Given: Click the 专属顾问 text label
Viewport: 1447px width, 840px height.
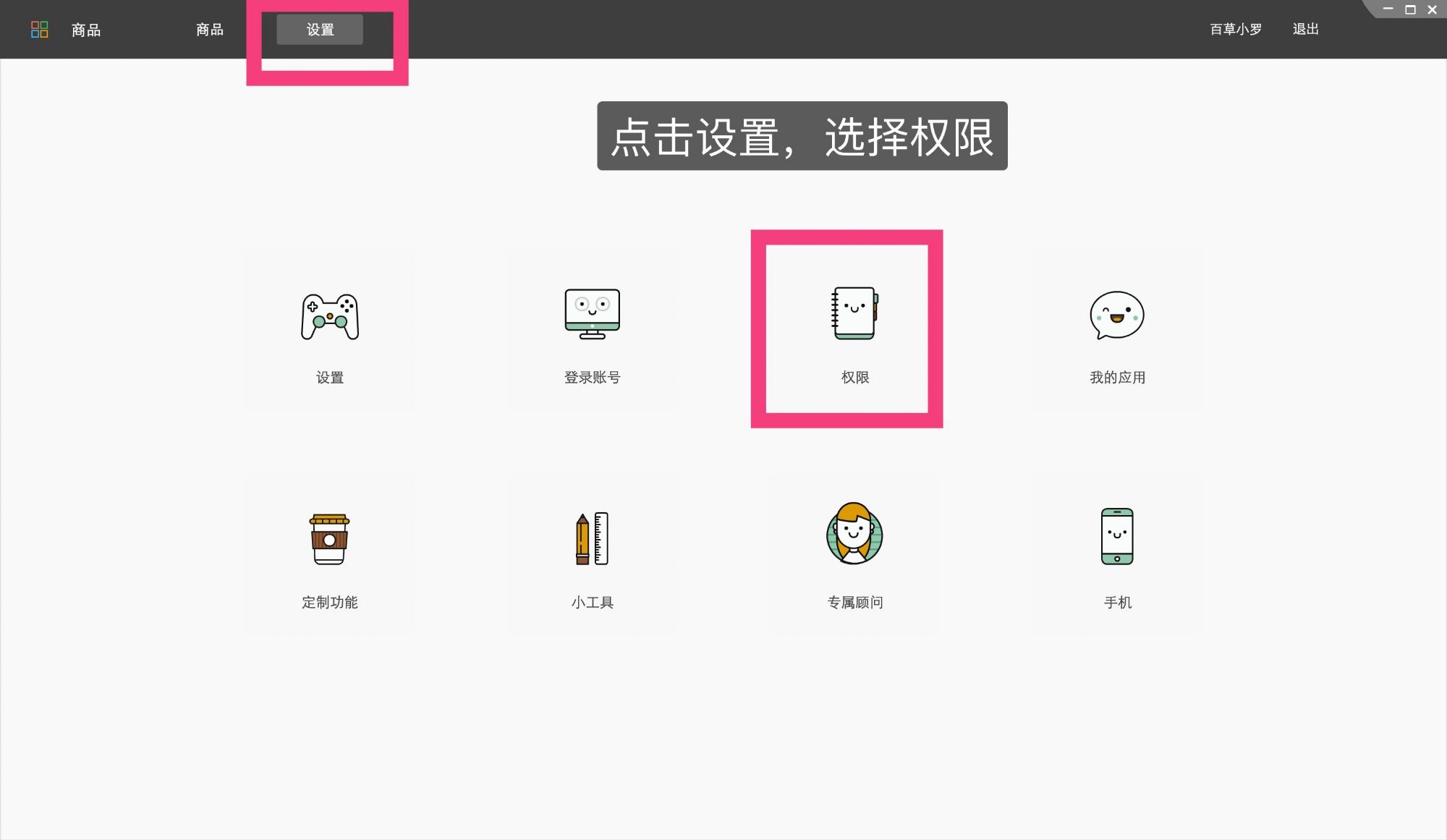Looking at the screenshot, I should click(854, 601).
